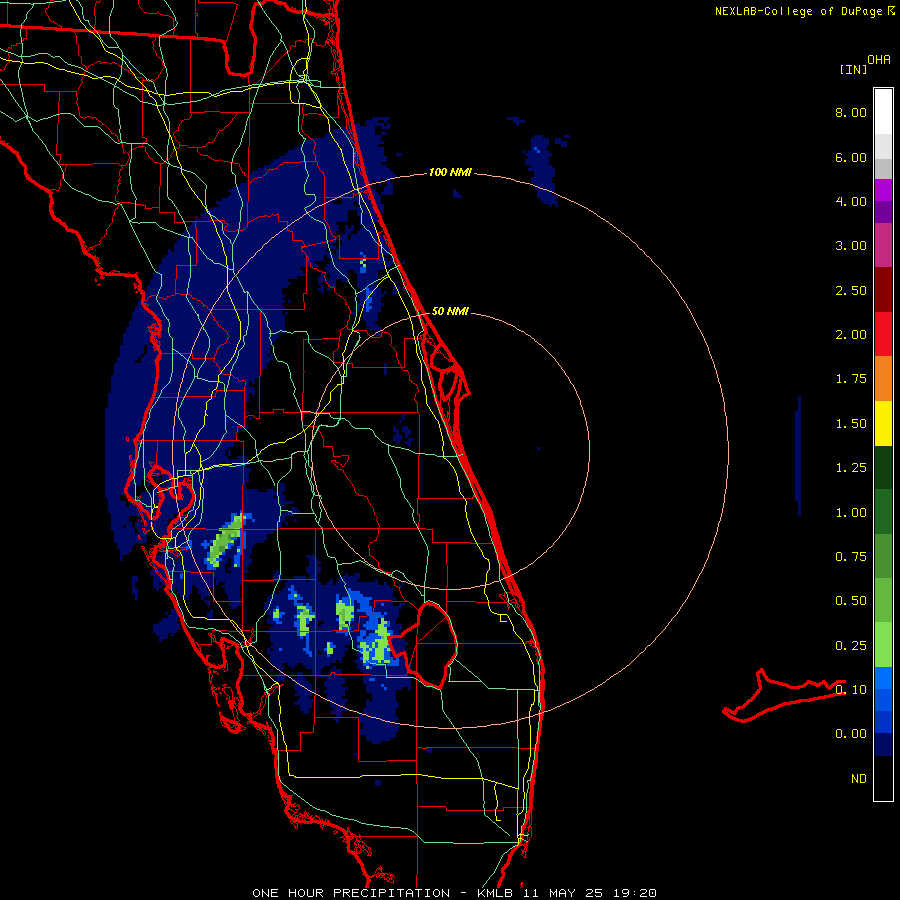Click the 100 NMI range ring label
Image resolution: width=900 pixels, height=900 pixels.
click(450, 172)
